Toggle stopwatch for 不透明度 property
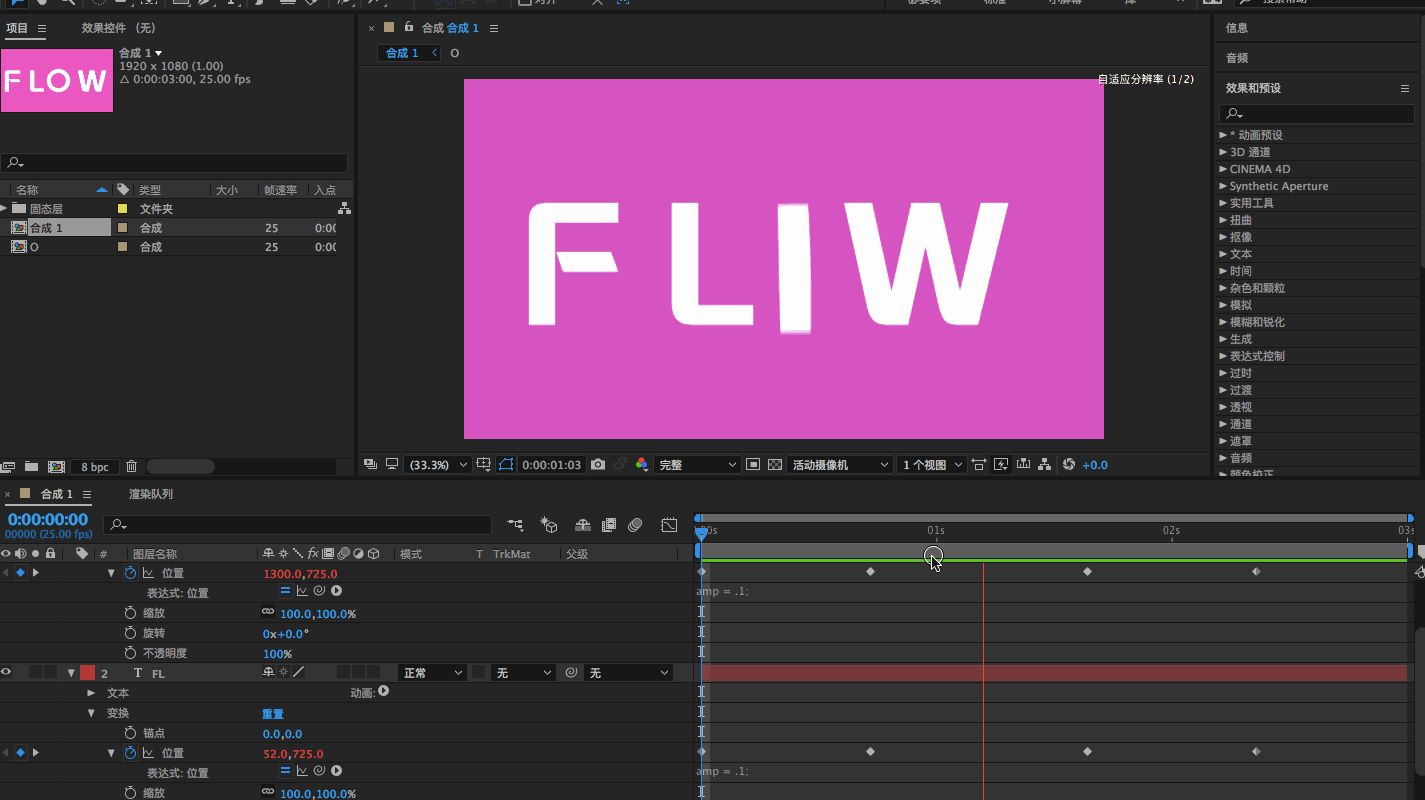 pos(130,653)
